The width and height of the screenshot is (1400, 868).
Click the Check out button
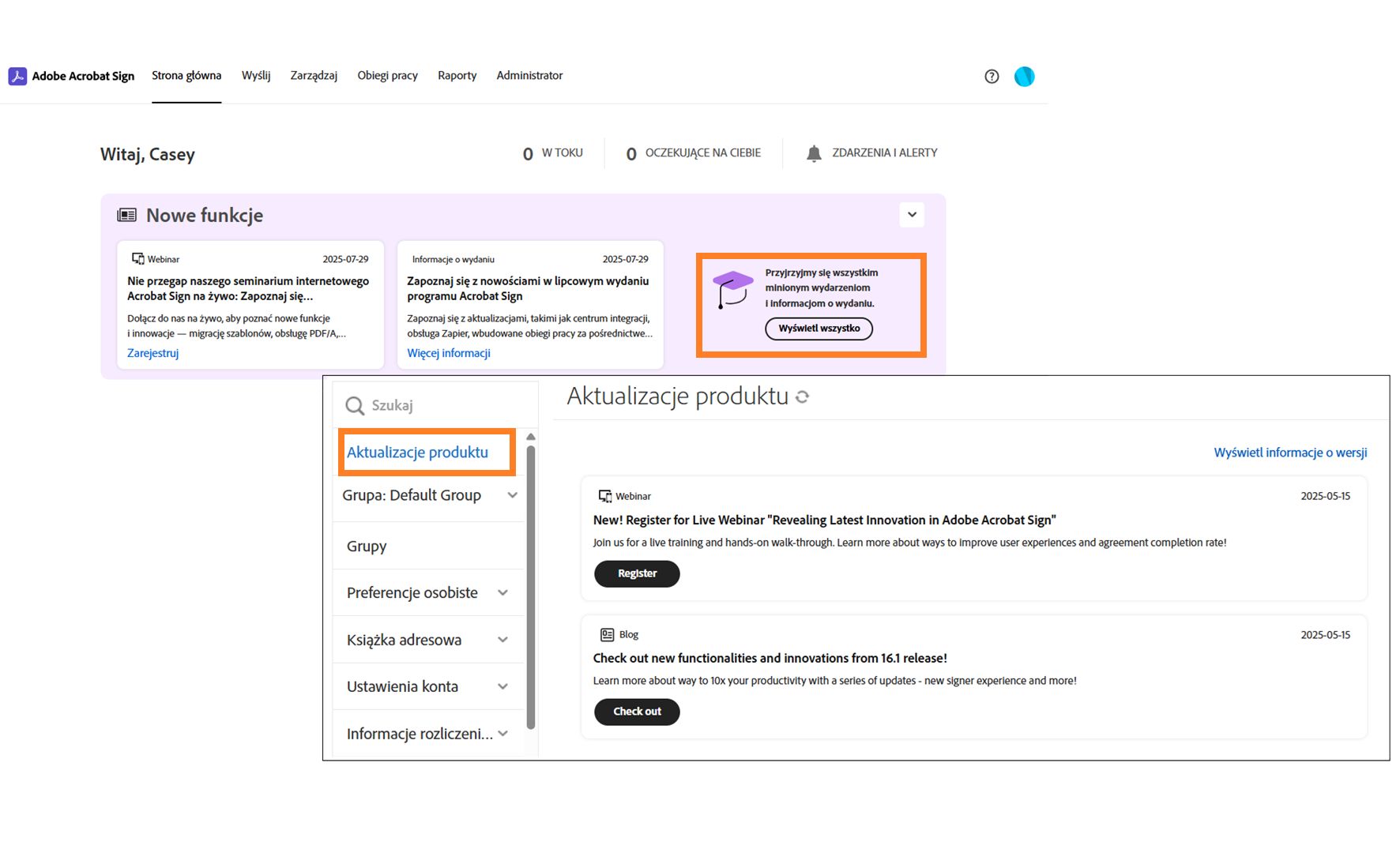(637, 712)
